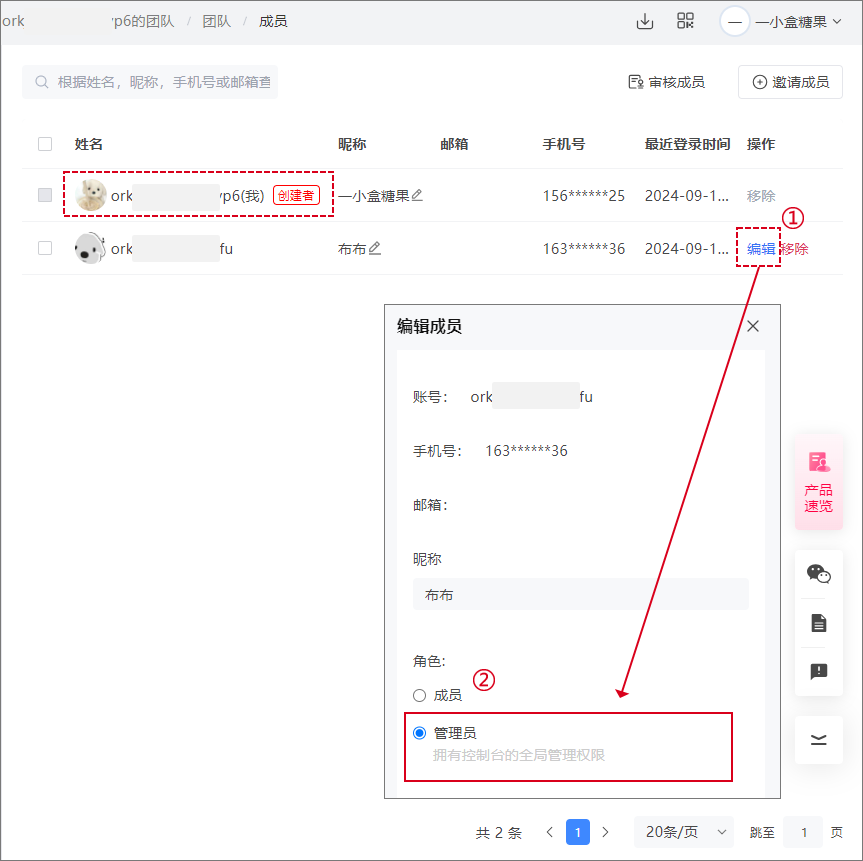Click 成员 in the breadcrumb

(273, 20)
